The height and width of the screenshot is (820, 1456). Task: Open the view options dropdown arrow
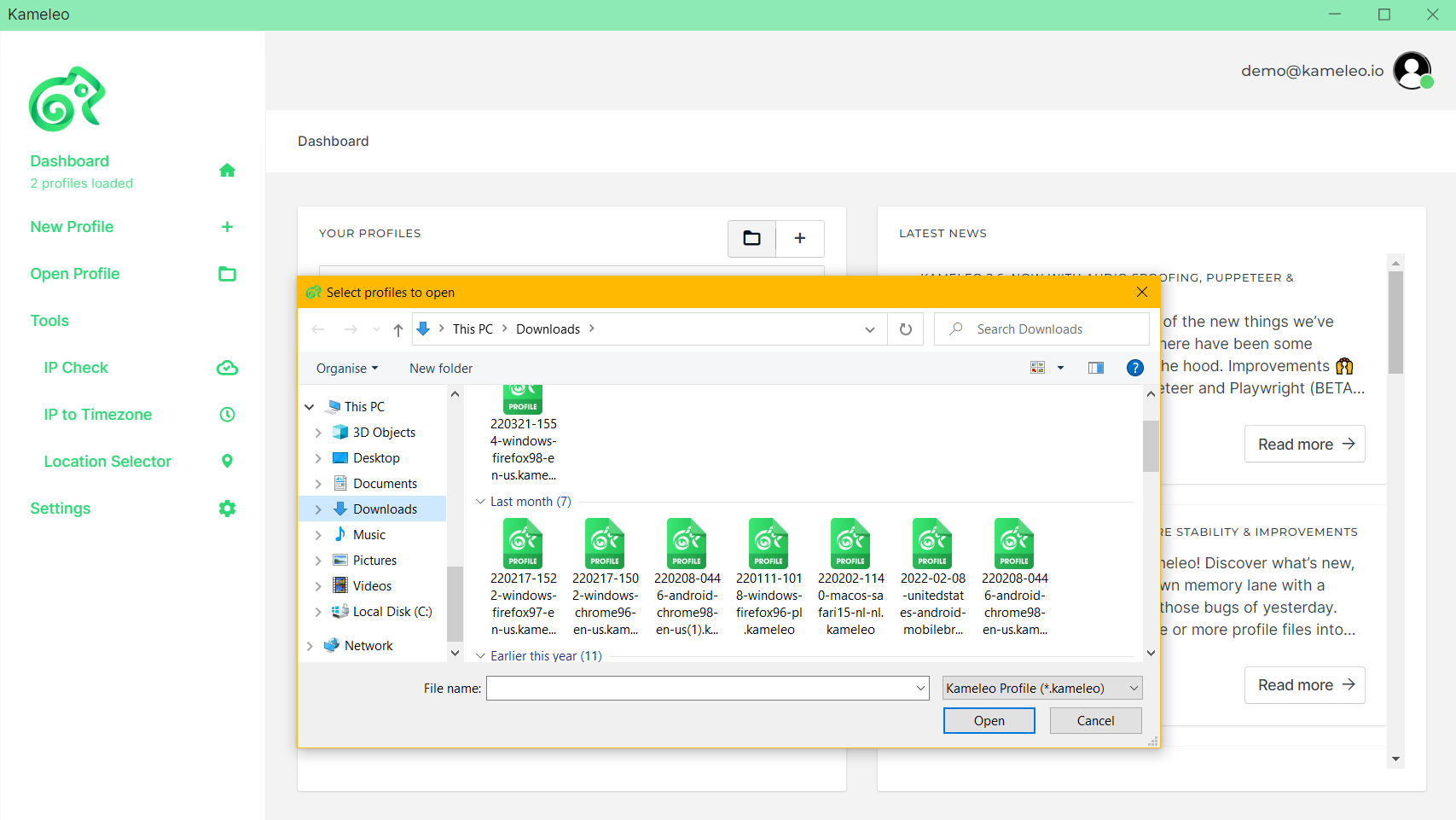[x=1061, y=368]
